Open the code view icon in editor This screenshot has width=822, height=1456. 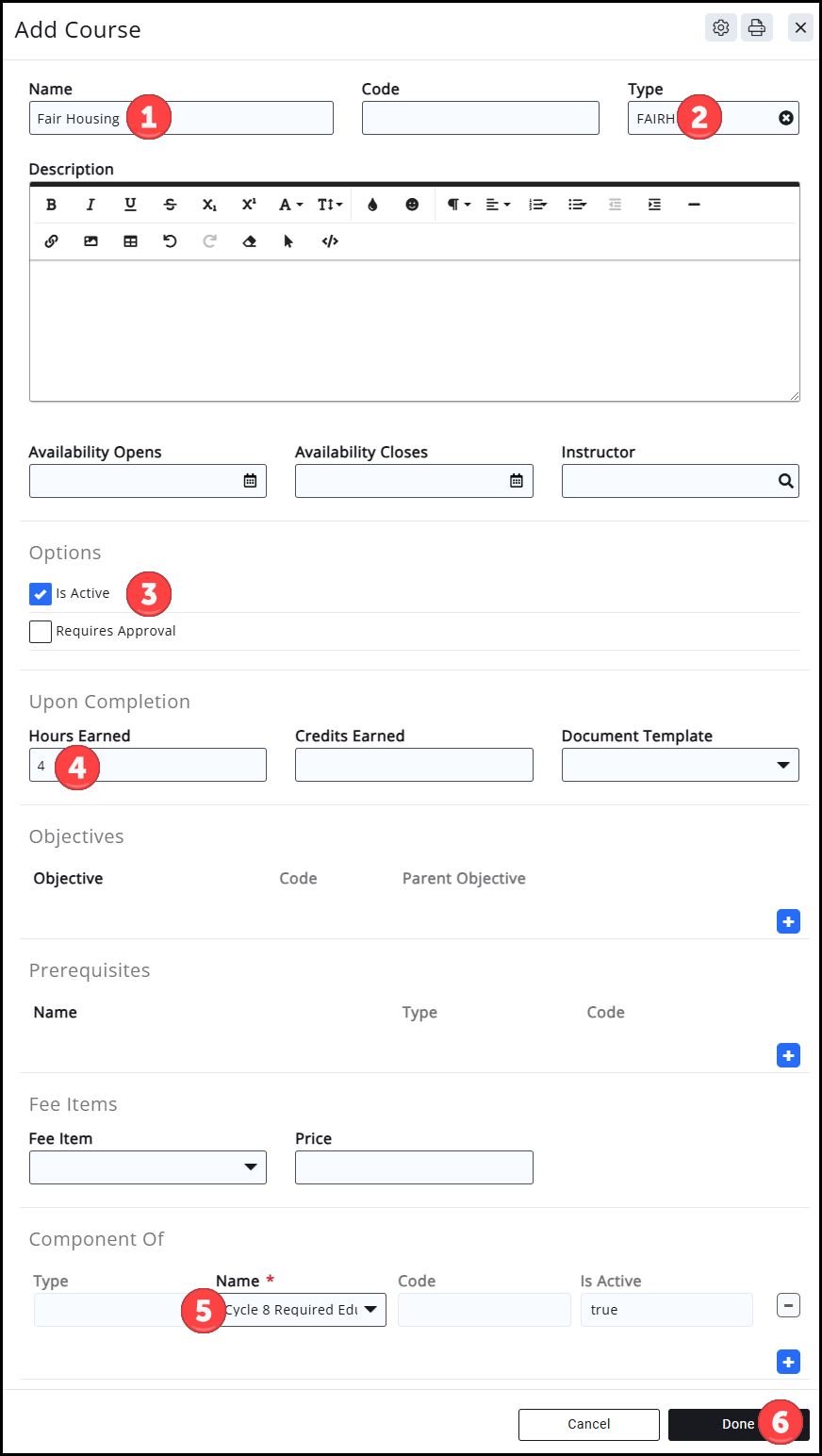[x=330, y=241]
